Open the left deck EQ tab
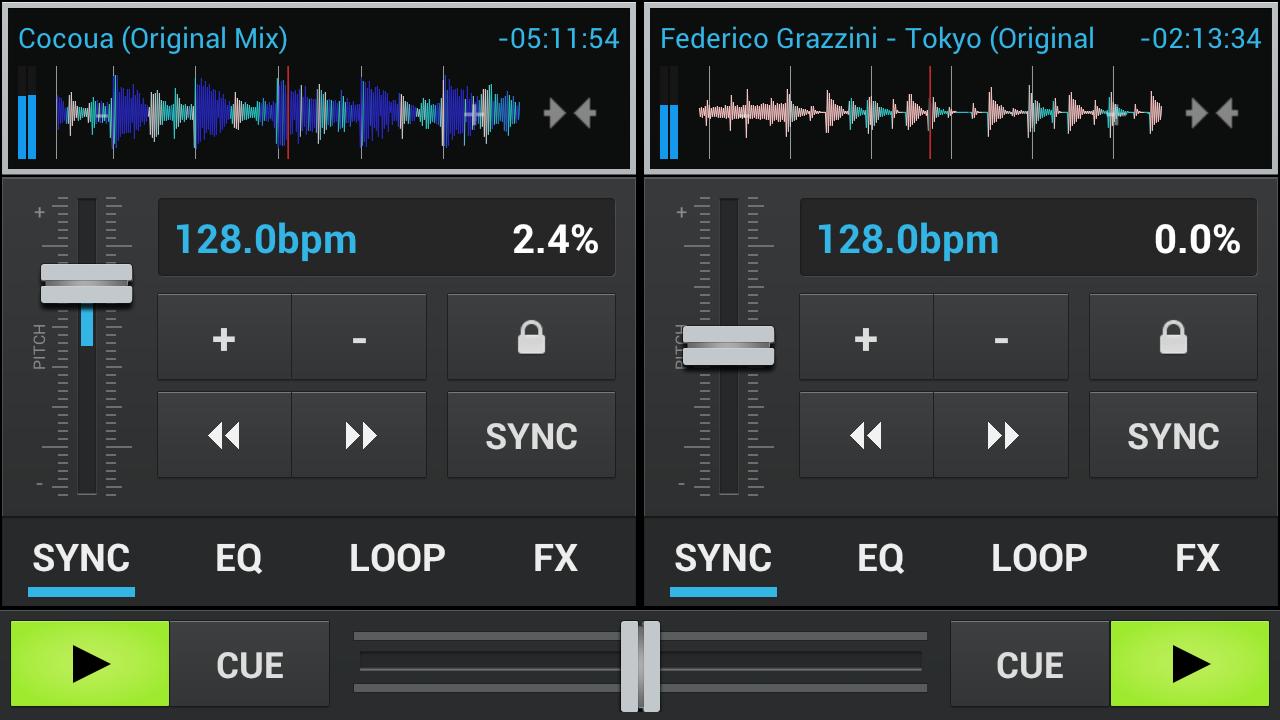This screenshot has width=1280, height=720. pyautogui.click(x=239, y=558)
